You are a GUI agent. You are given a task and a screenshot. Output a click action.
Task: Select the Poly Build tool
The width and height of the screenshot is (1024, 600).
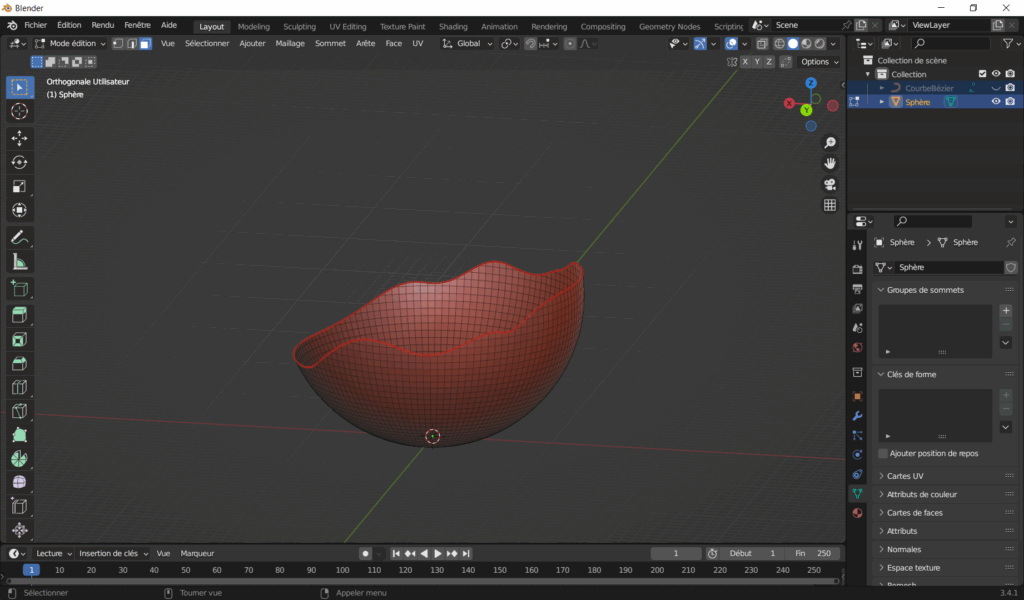20,435
